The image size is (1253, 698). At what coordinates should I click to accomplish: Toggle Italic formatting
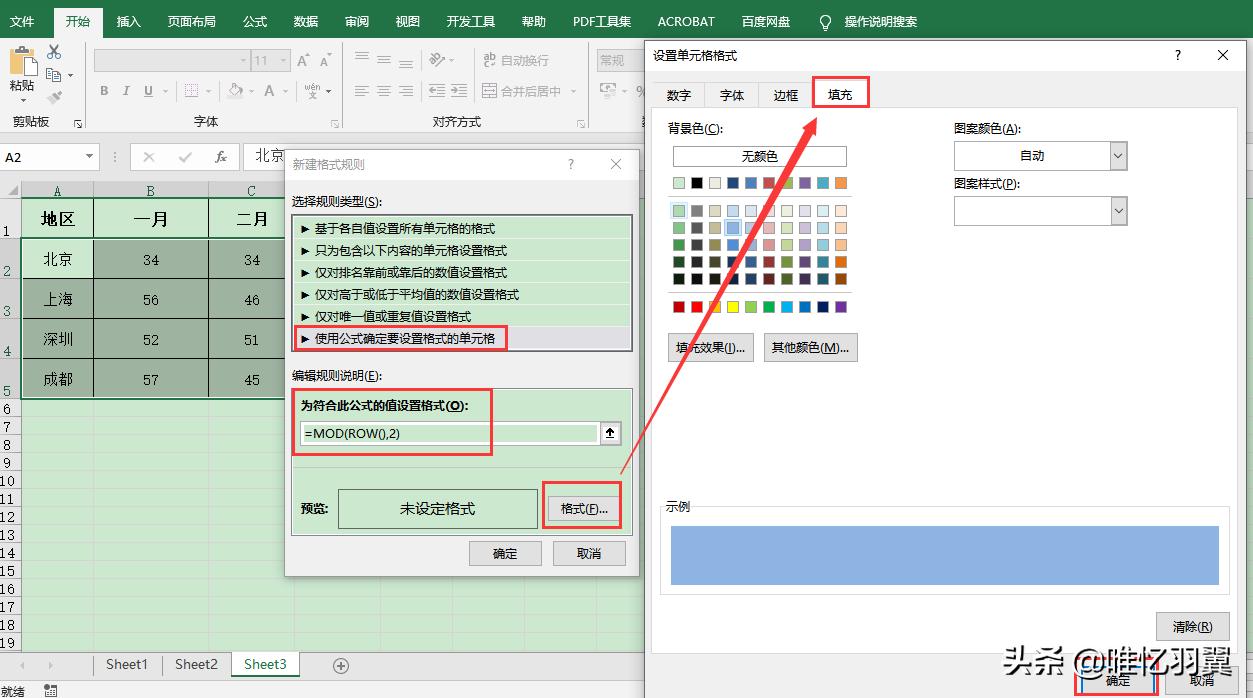(126, 90)
